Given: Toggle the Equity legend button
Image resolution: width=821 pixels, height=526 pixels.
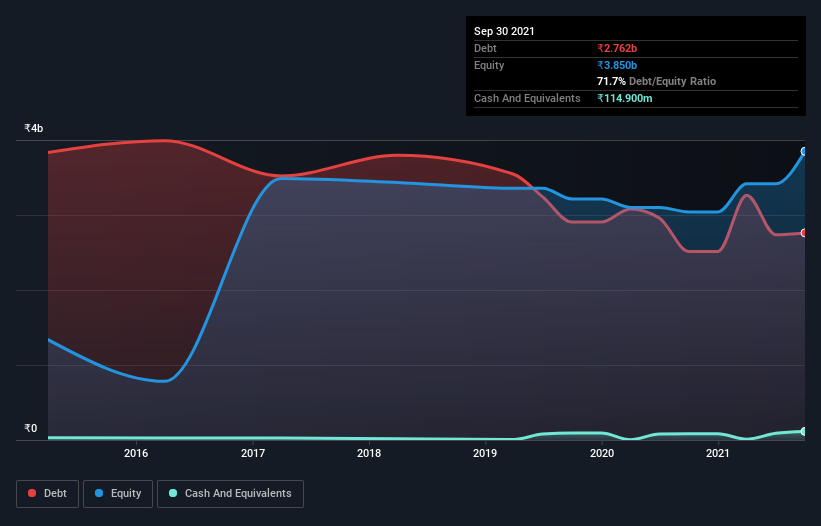Looking at the screenshot, I should click(x=118, y=494).
